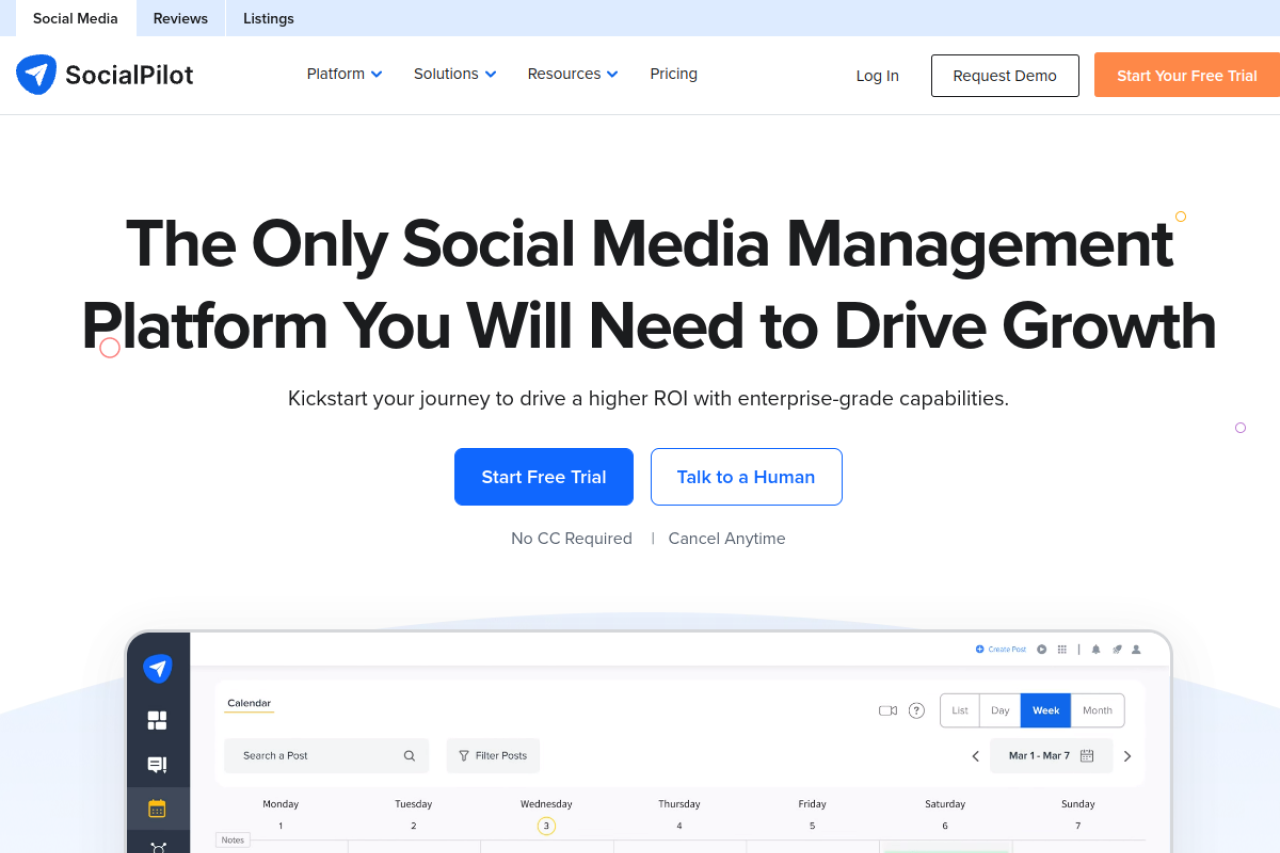The image size is (1280, 853).
Task: Click the magnifier icon in Search a Post
Action: pos(409,756)
